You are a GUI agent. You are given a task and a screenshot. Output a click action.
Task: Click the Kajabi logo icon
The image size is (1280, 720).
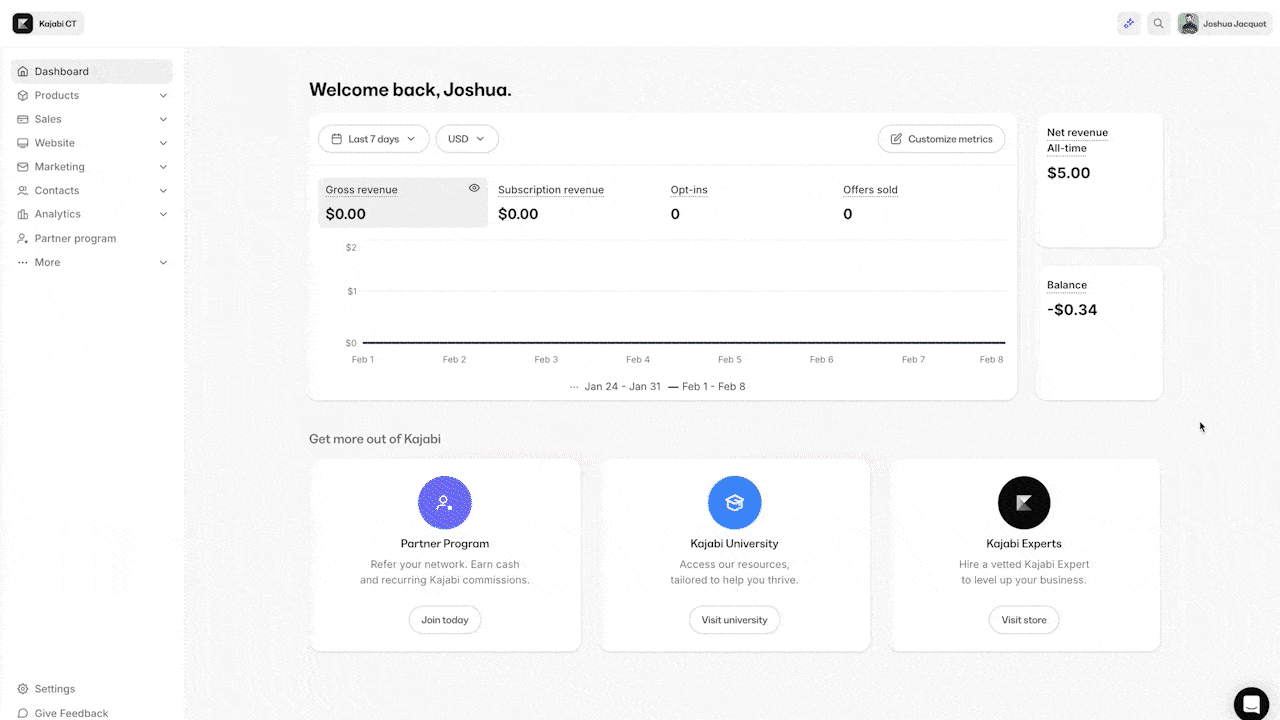23,23
